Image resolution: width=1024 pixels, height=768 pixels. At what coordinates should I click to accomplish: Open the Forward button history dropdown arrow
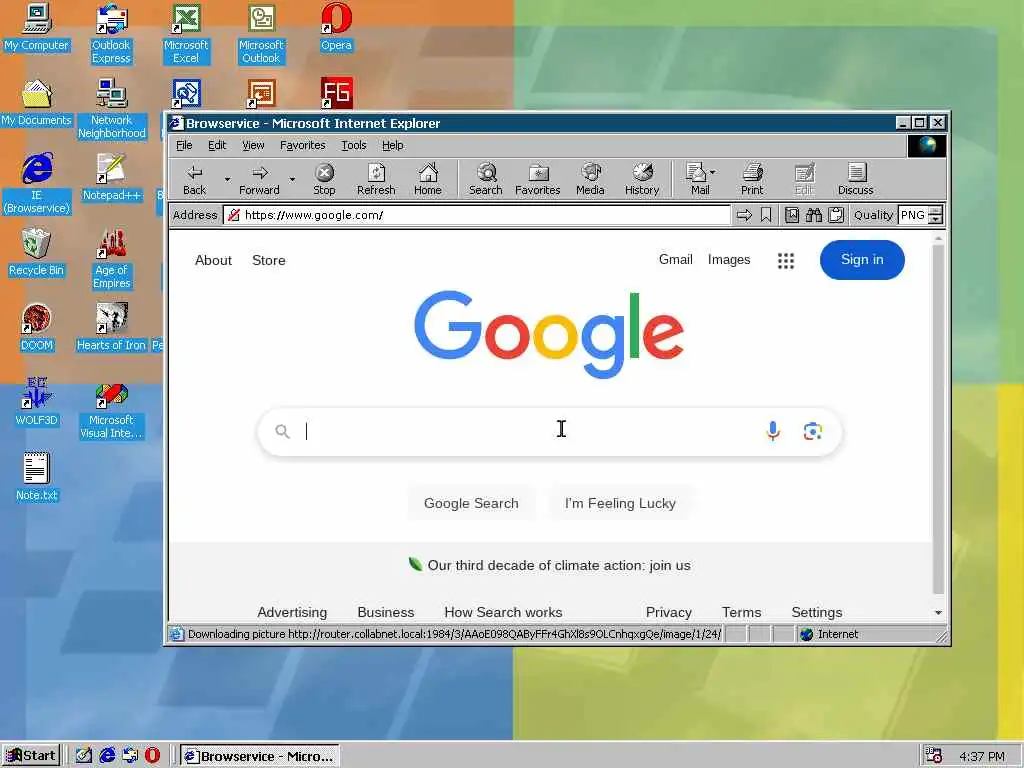pos(292,179)
